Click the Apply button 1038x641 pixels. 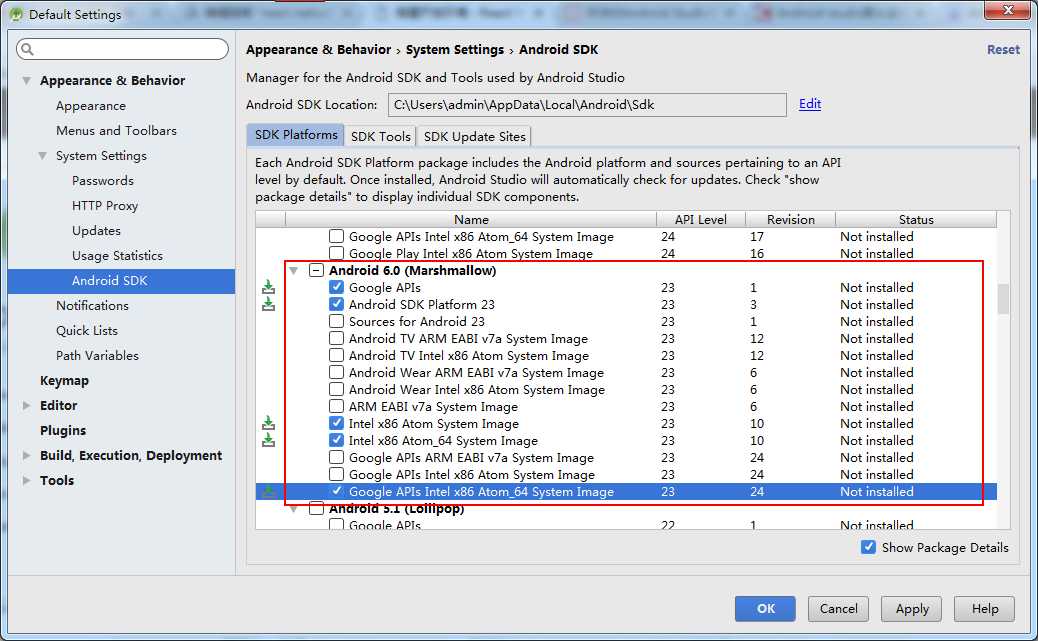pyautogui.click(x=912, y=609)
